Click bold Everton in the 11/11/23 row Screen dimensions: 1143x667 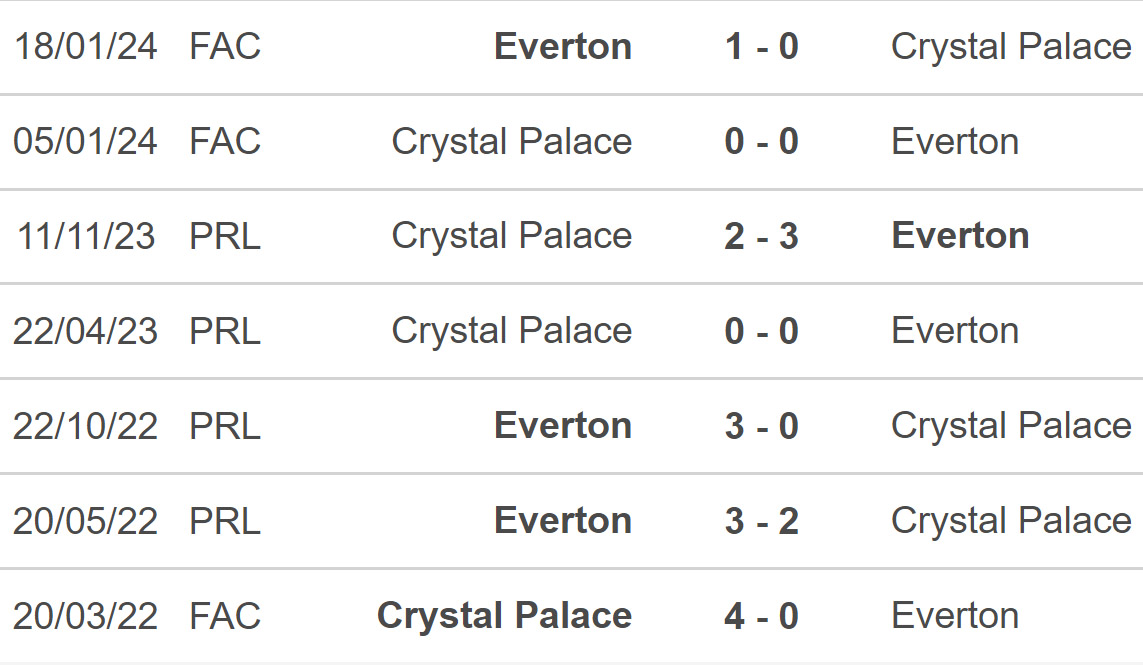(960, 236)
